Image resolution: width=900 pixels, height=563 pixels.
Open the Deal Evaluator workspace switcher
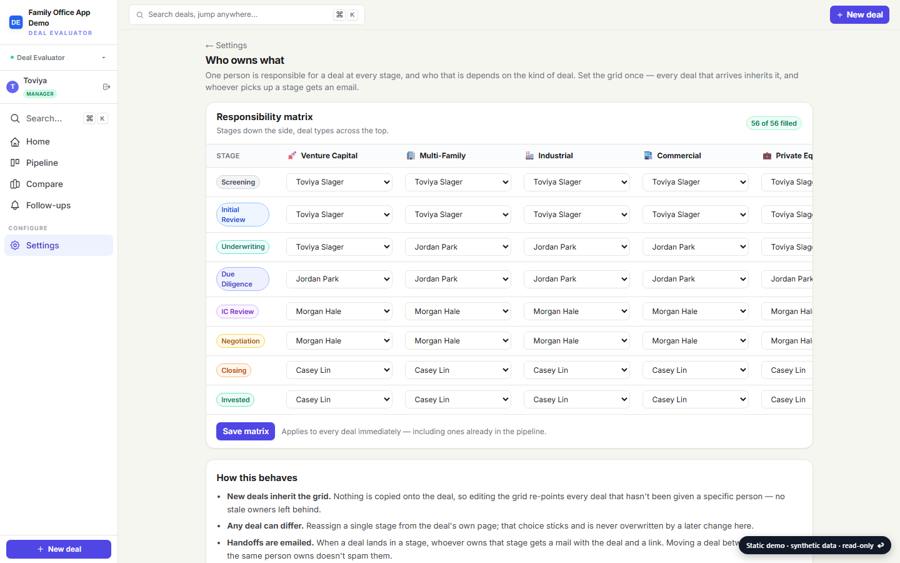click(x=59, y=57)
